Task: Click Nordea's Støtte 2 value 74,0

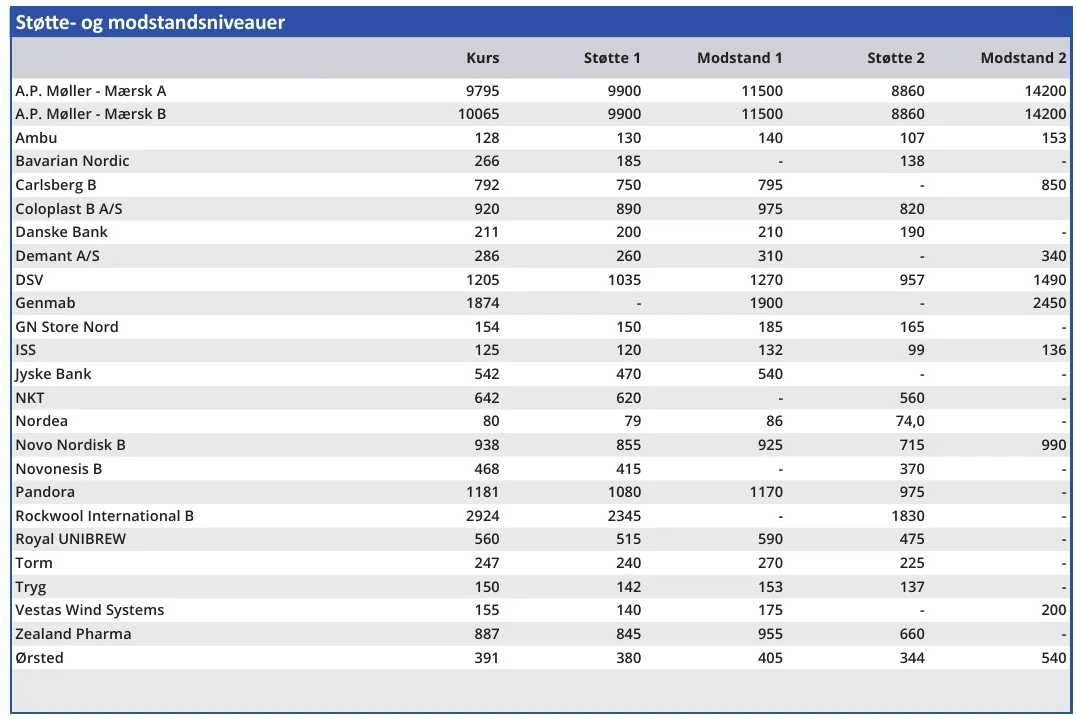Action: point(910,421)
